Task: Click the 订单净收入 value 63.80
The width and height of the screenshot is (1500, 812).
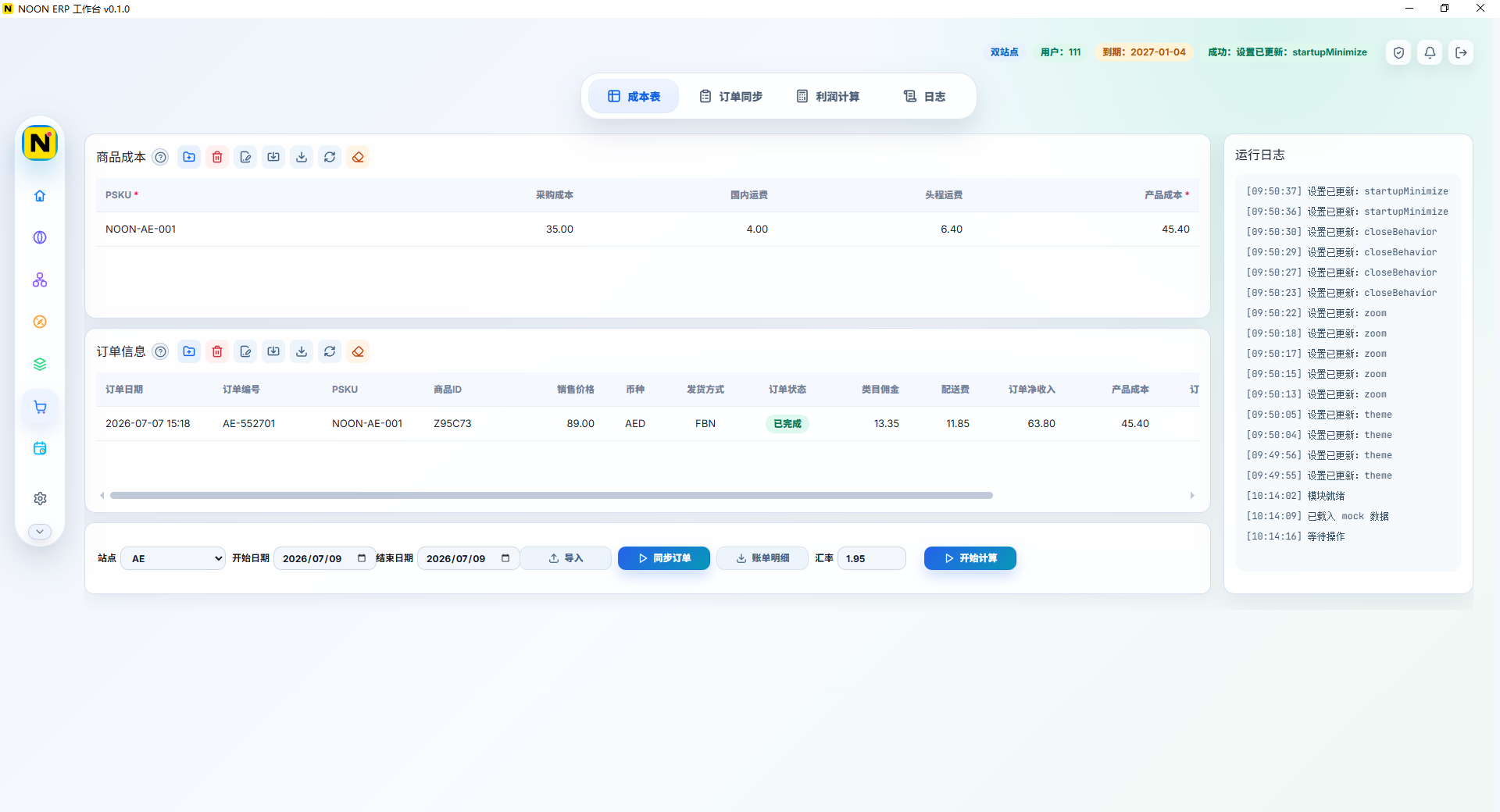Action: pos(1041,423)
